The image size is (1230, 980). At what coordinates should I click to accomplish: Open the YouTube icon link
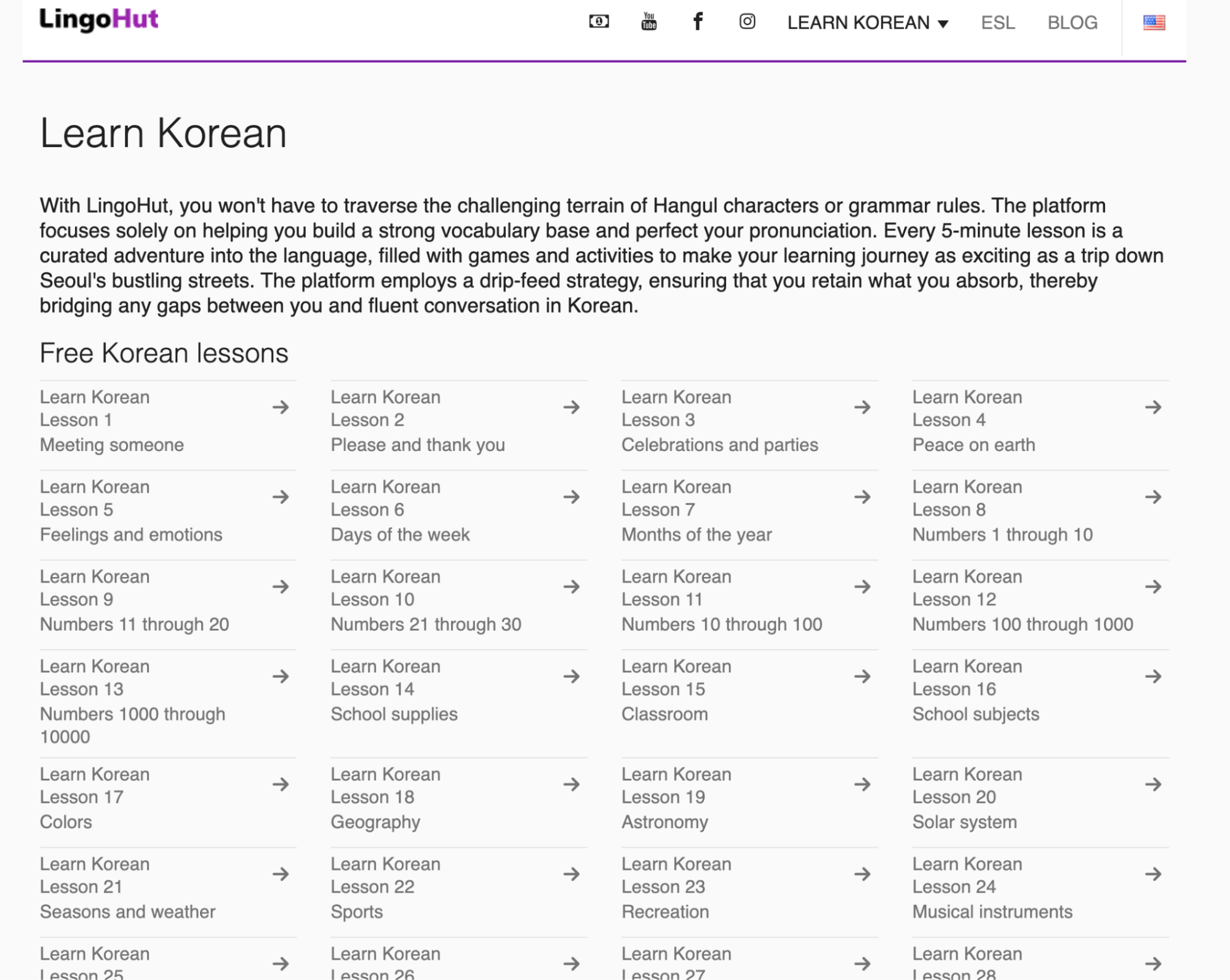pos(649,22)
